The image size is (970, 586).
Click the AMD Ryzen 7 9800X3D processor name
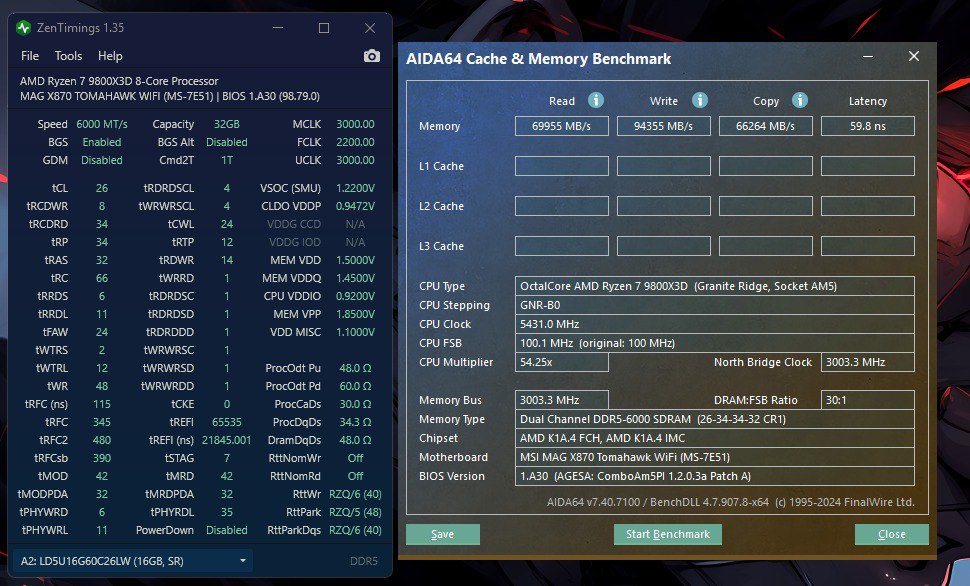point(119,81)
